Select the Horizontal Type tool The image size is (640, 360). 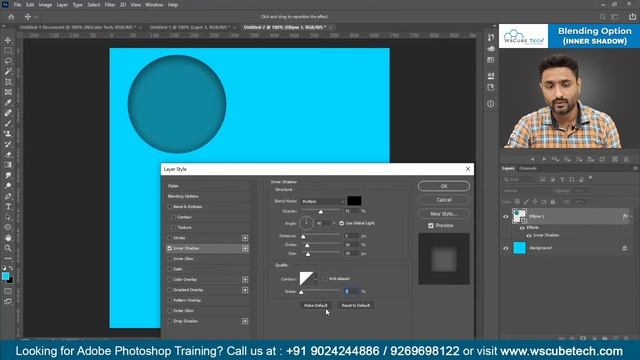(x=8, y=207)
